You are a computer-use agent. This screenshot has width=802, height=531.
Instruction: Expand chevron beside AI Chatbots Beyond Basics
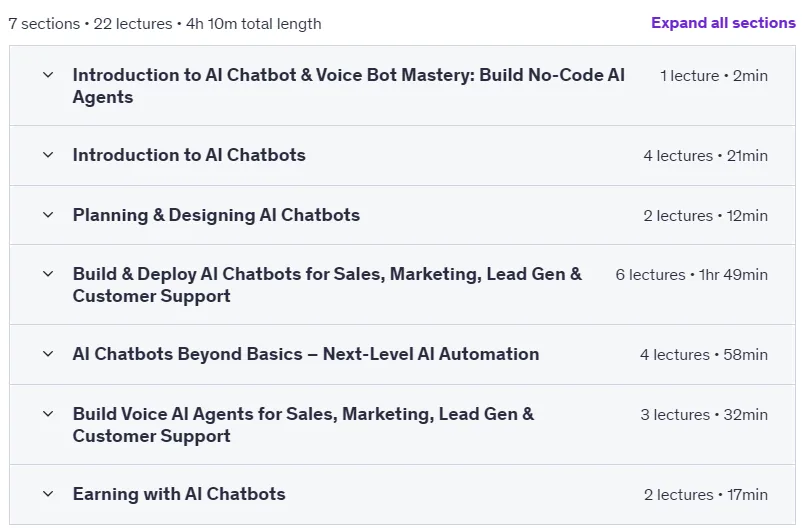coord(48,354)
